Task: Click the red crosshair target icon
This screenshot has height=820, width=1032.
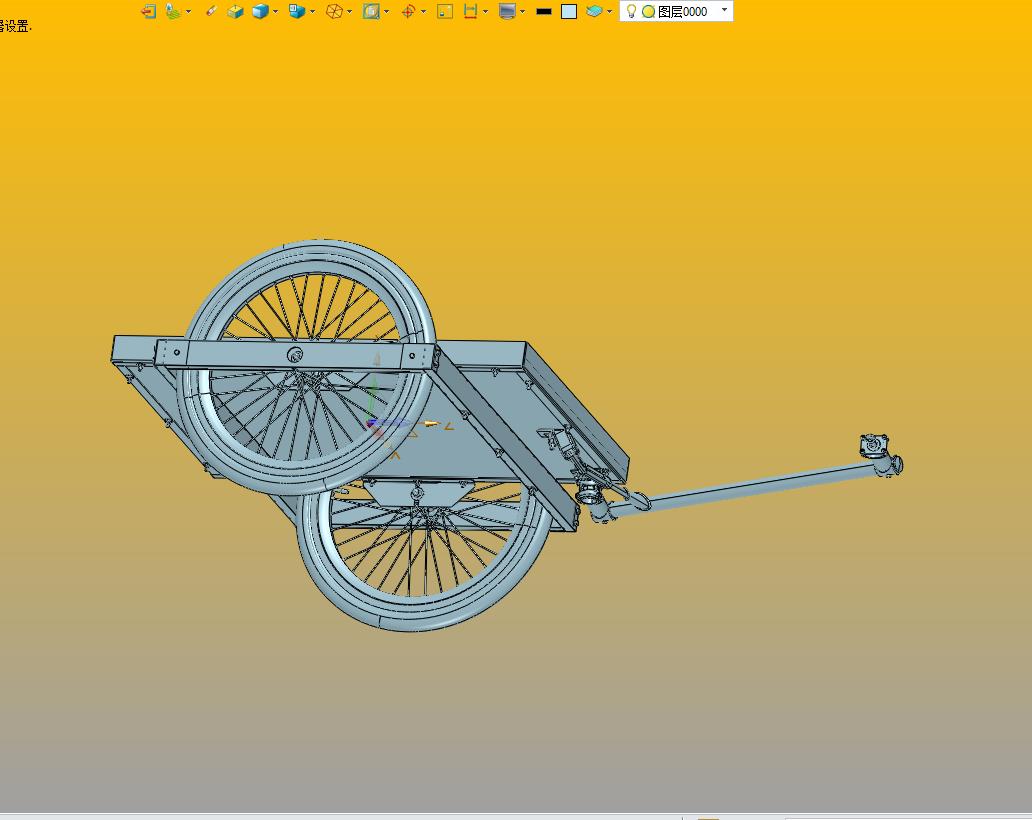Action: [x=408, y=11]
